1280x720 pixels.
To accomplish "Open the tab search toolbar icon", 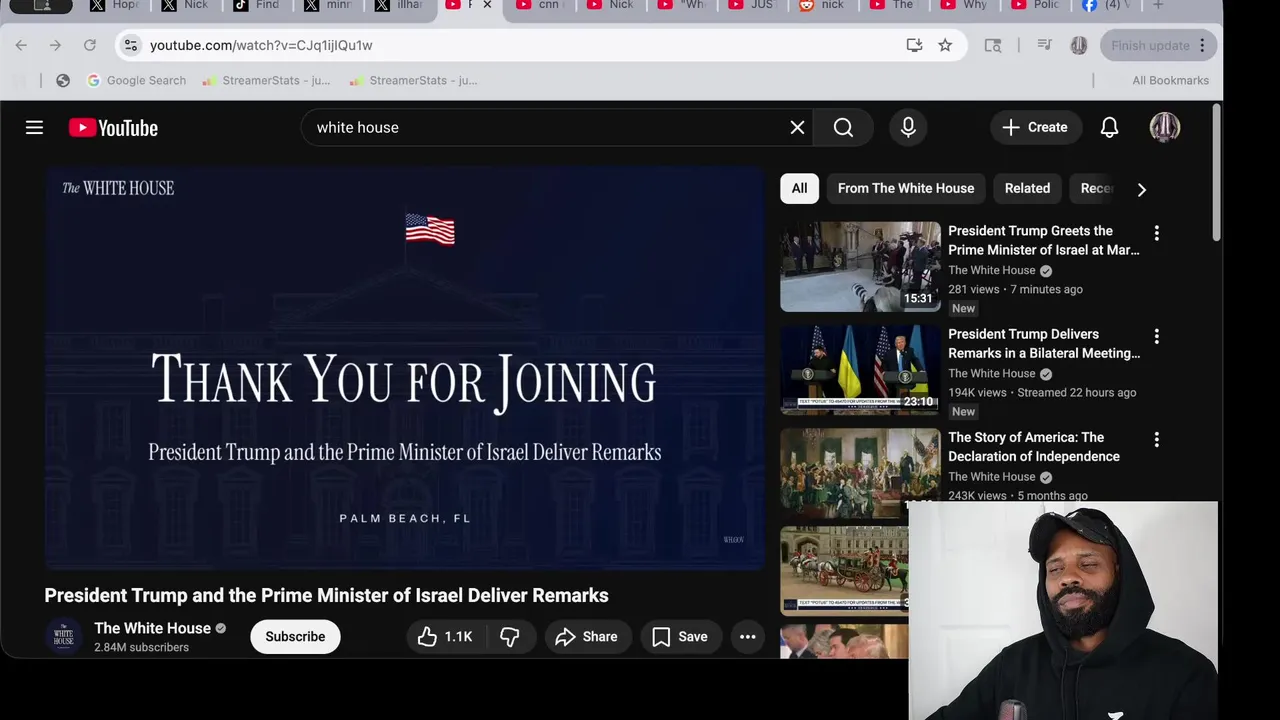I will [992, 45].
